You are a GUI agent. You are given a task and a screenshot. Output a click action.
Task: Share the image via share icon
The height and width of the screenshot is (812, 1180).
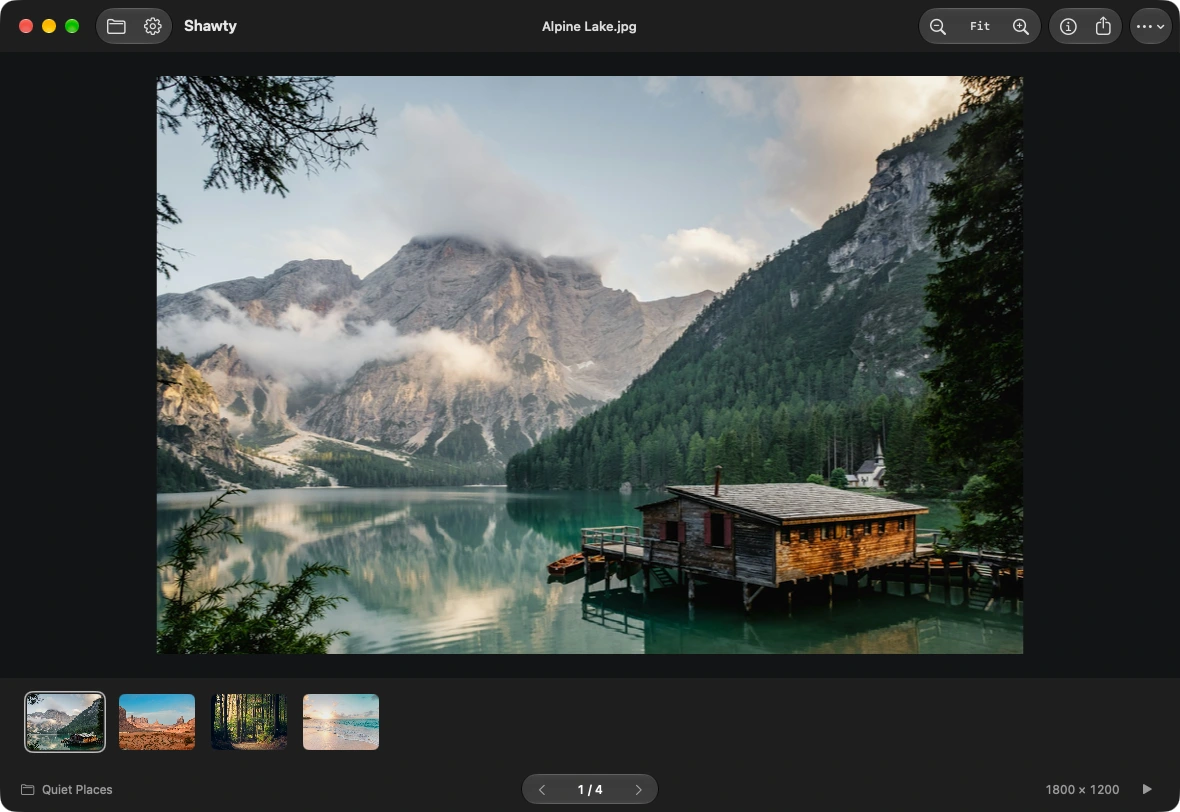coord(1103,26)
